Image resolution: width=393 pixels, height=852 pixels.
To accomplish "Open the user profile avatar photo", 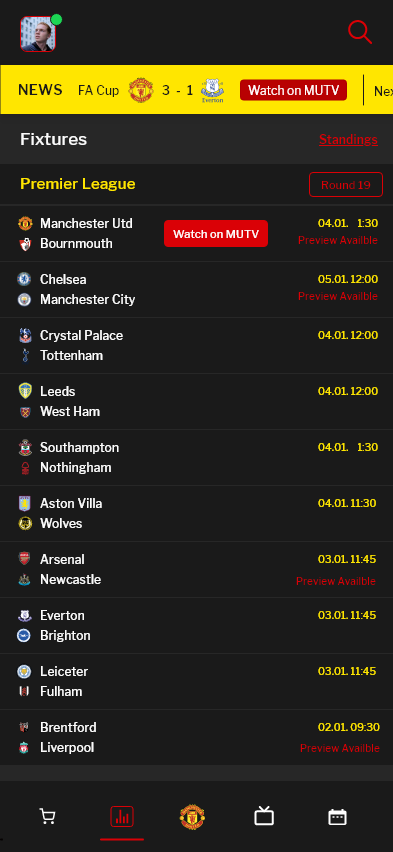I will pyautogui.click(x=38, y=34).
